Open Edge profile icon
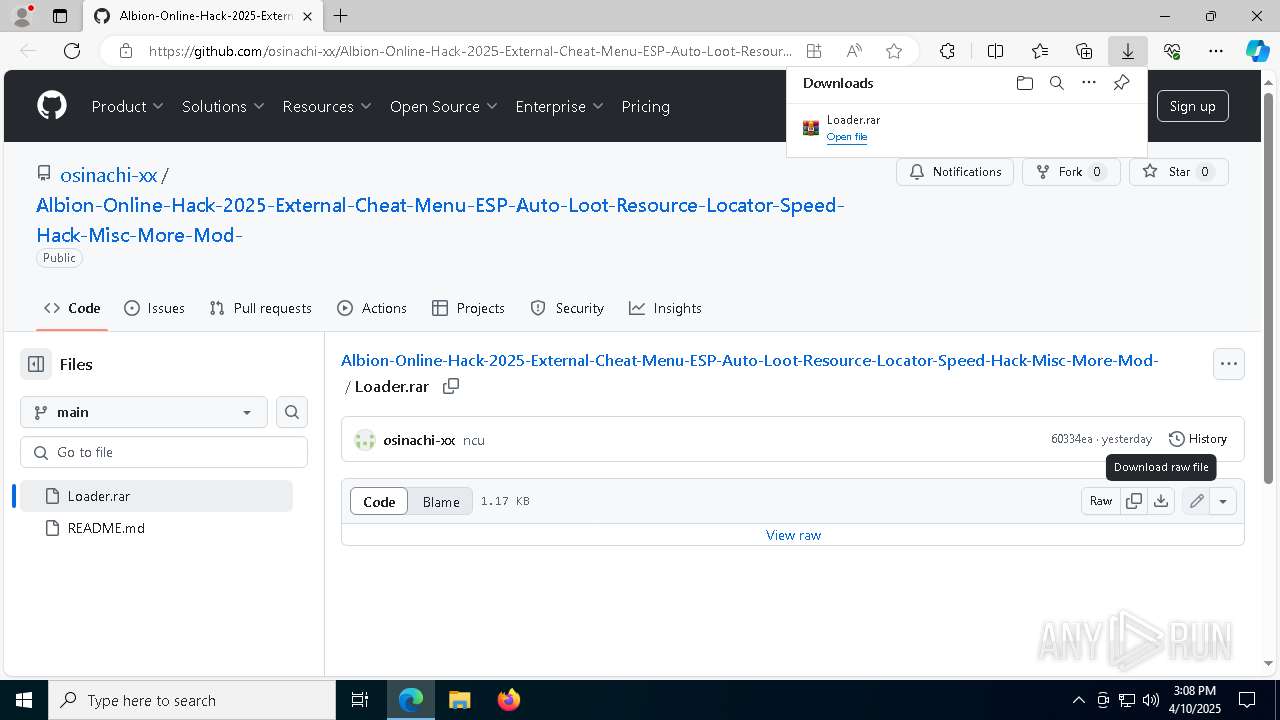The height and width of the screenshot is (720, 1280). (x=22, y=16)
